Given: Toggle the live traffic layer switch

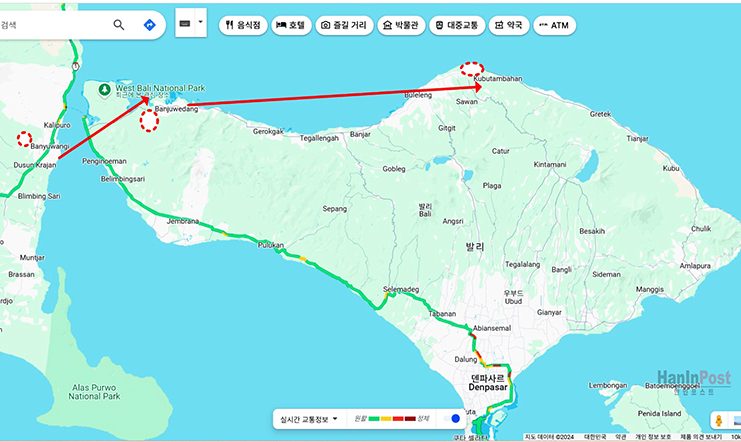Looking at the screenshot, I should coord(456,418).
